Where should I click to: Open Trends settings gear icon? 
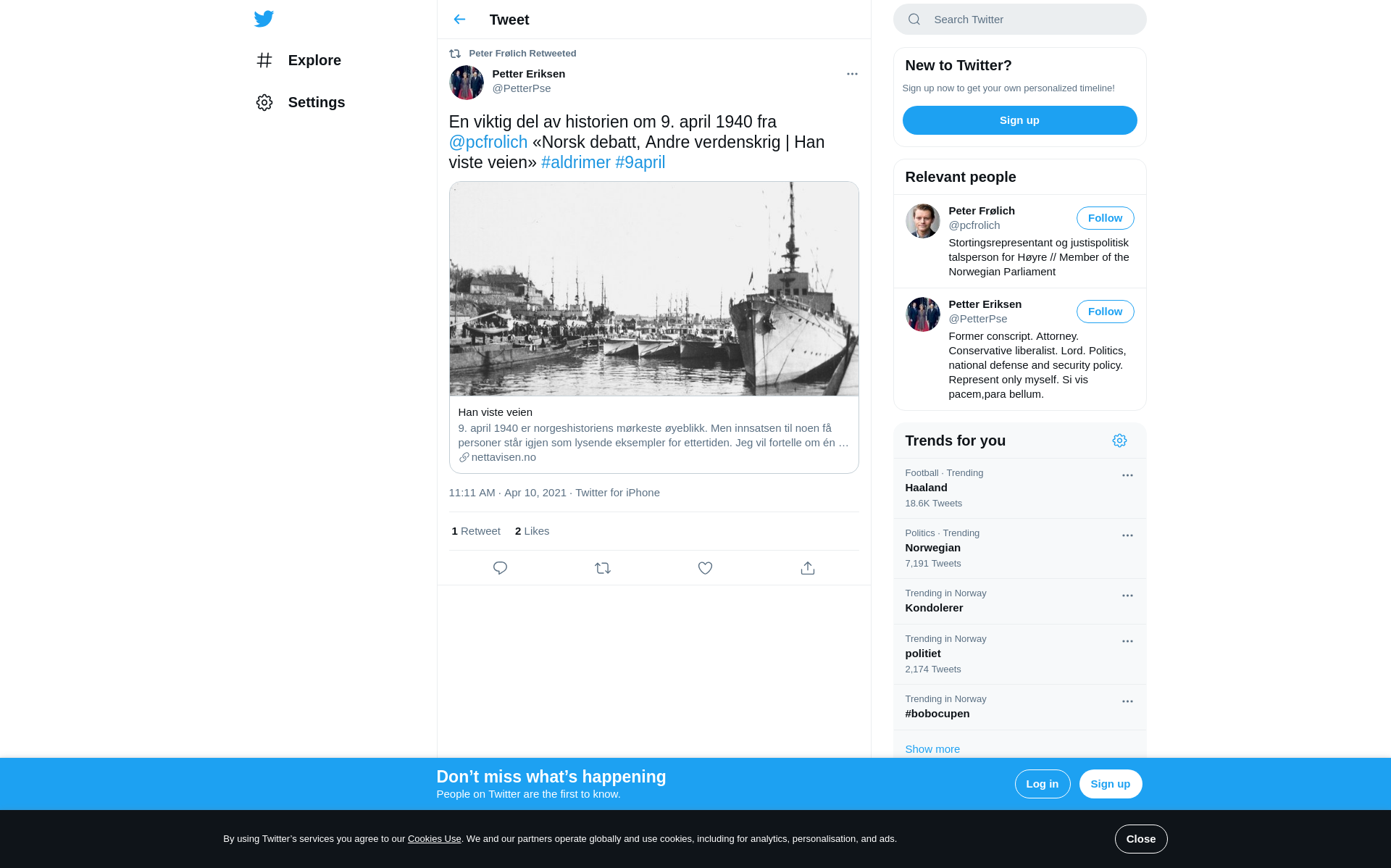point(1119,441)
